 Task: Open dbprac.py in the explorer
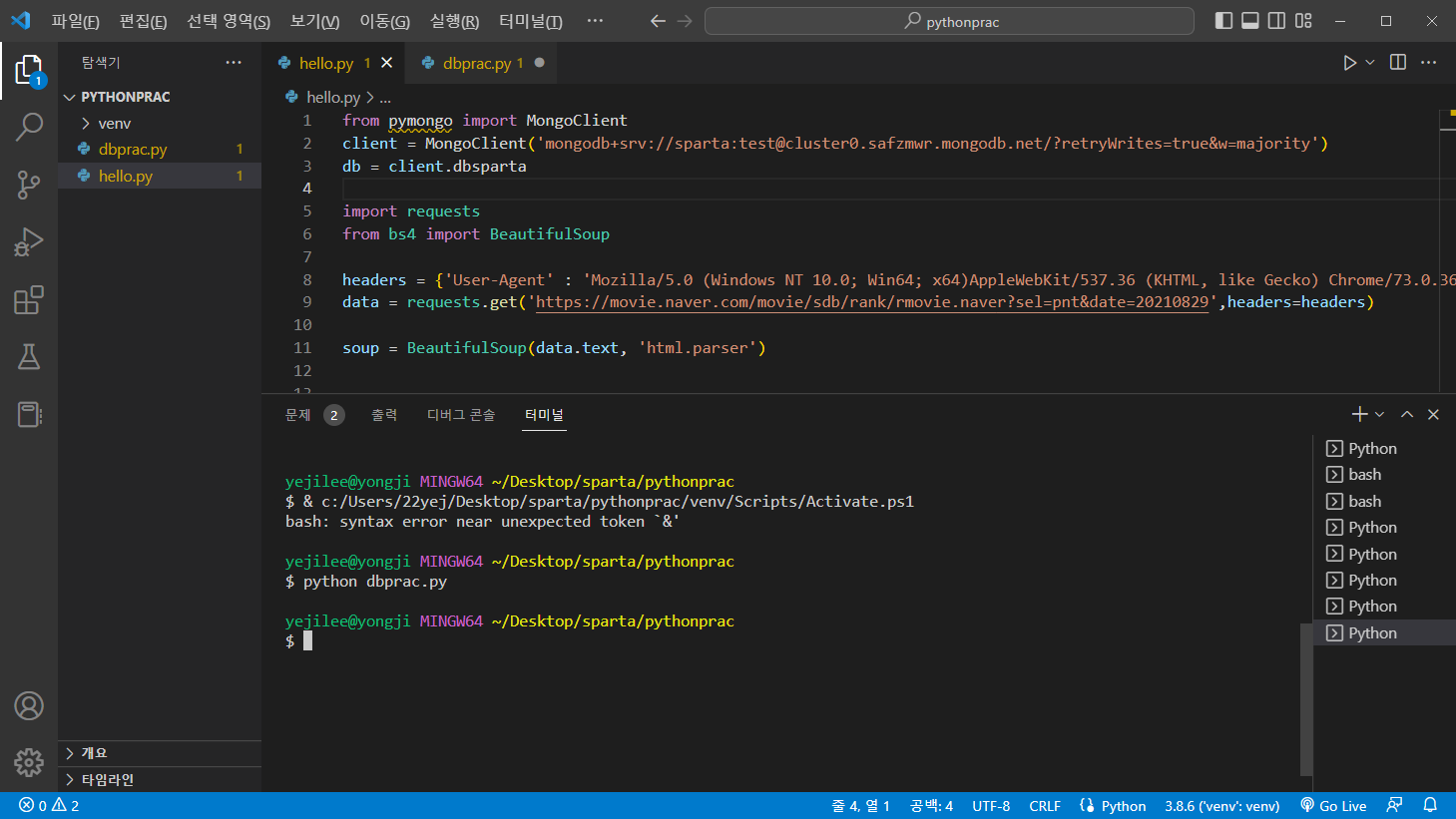tap(160, 149)
